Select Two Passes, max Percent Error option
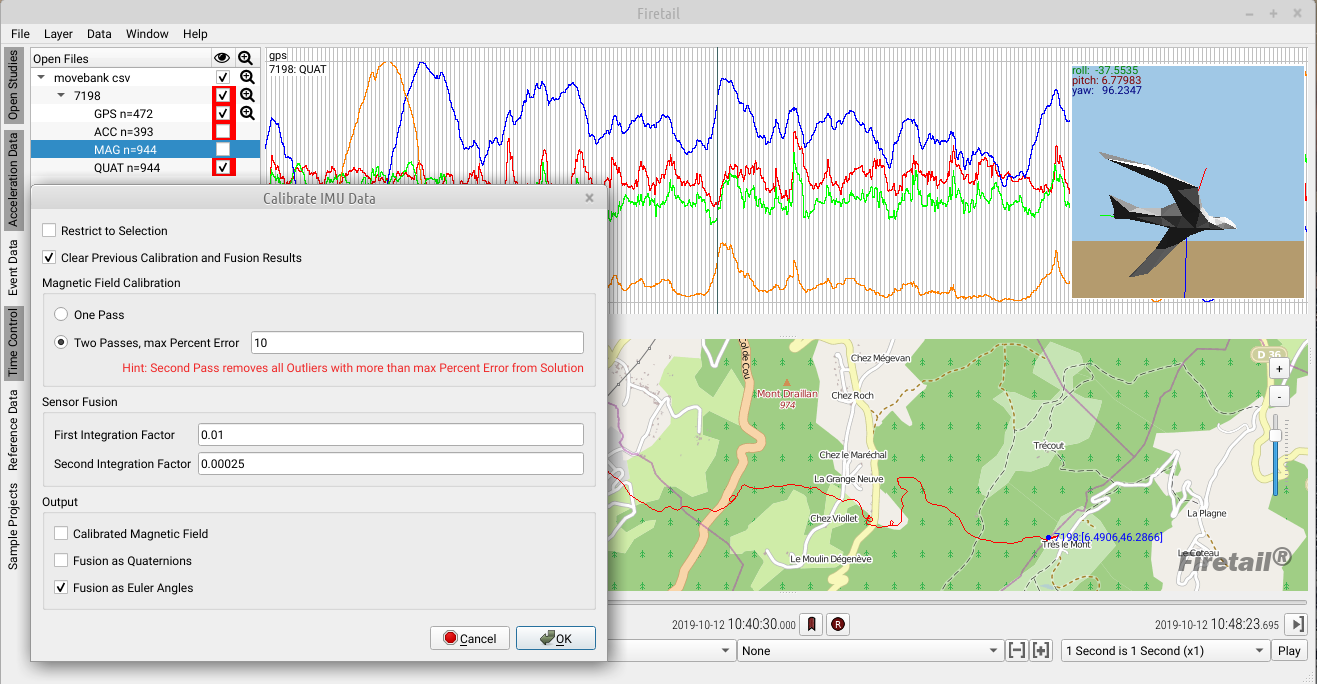1317x684 pixels. (x=61, y=343)
